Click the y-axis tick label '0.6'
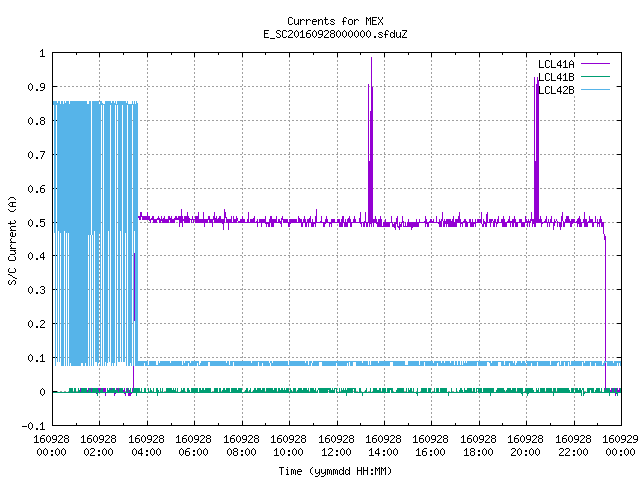The height and width of the screenshot is (480, 640). 36,189
